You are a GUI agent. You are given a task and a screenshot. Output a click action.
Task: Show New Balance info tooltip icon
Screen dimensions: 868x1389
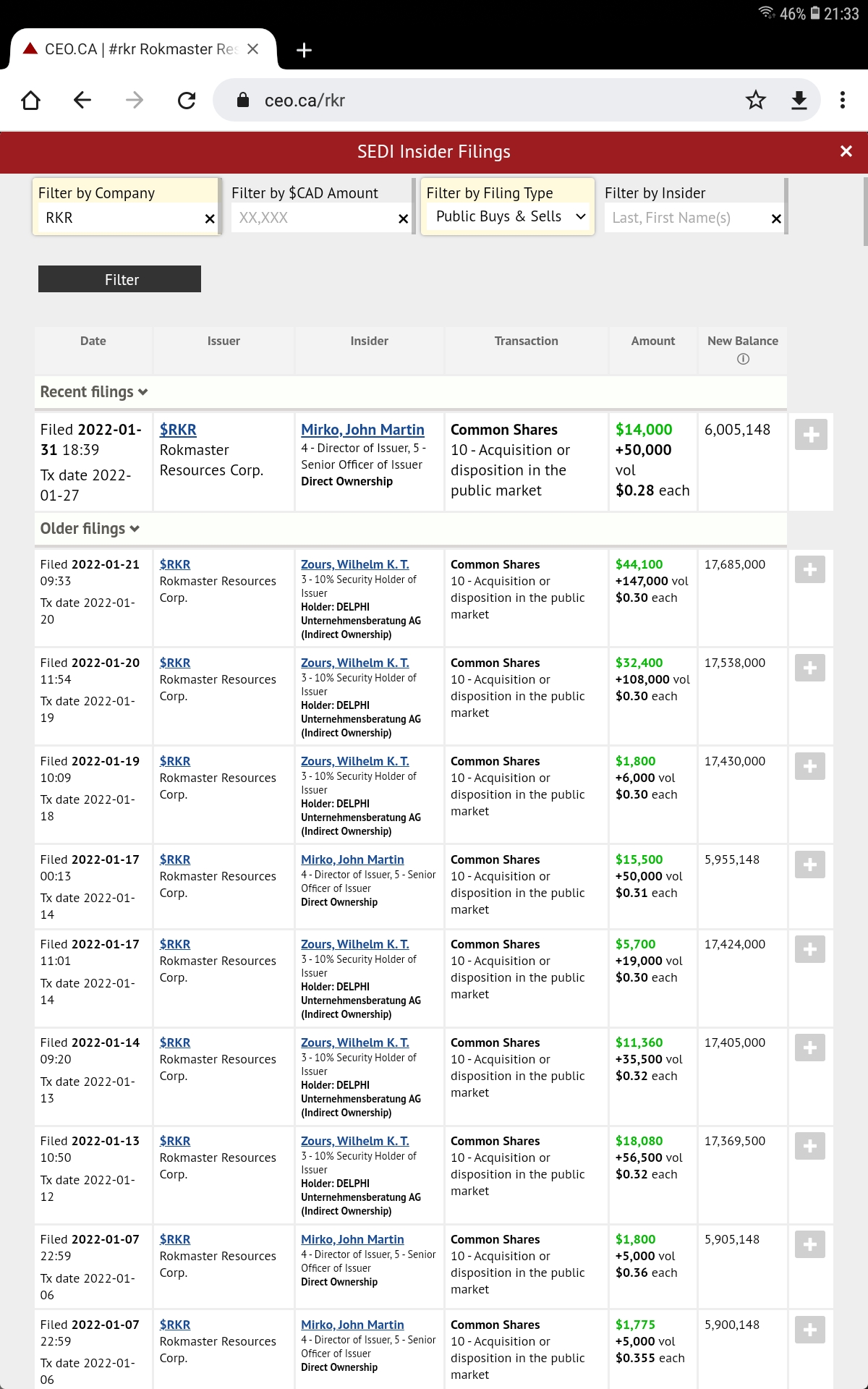(743, 359)
